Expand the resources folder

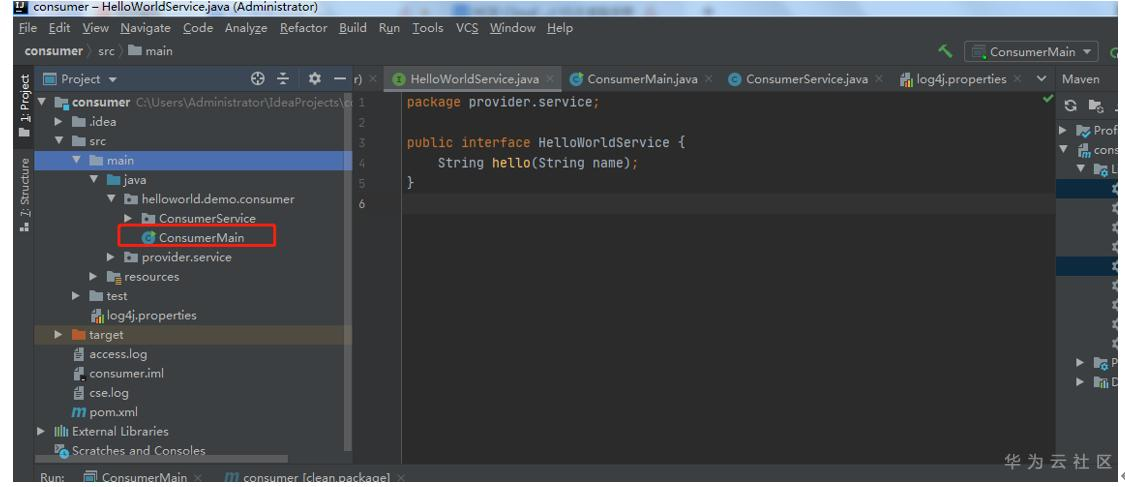(94, 276)
